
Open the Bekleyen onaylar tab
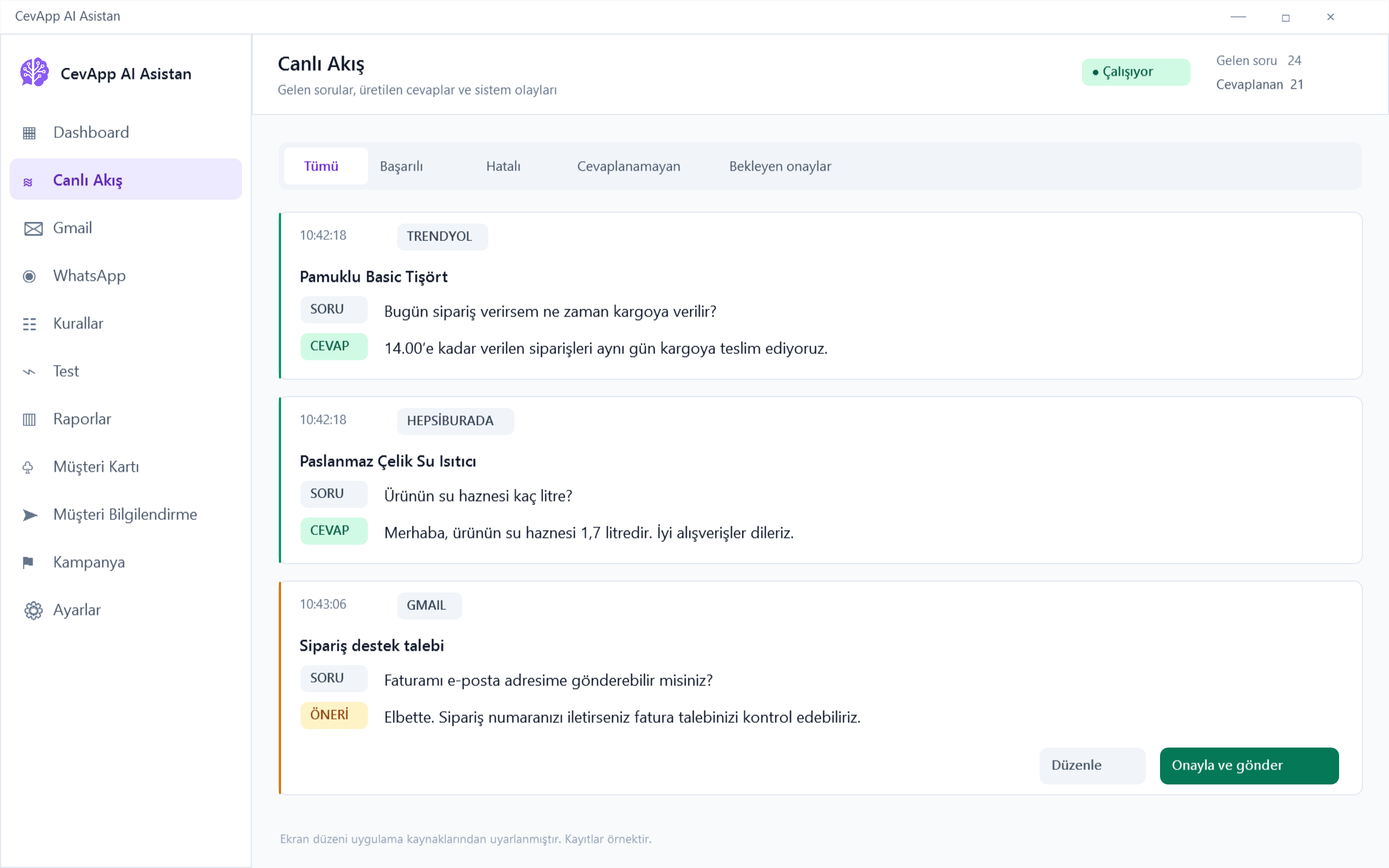click(x=780, y=166)
